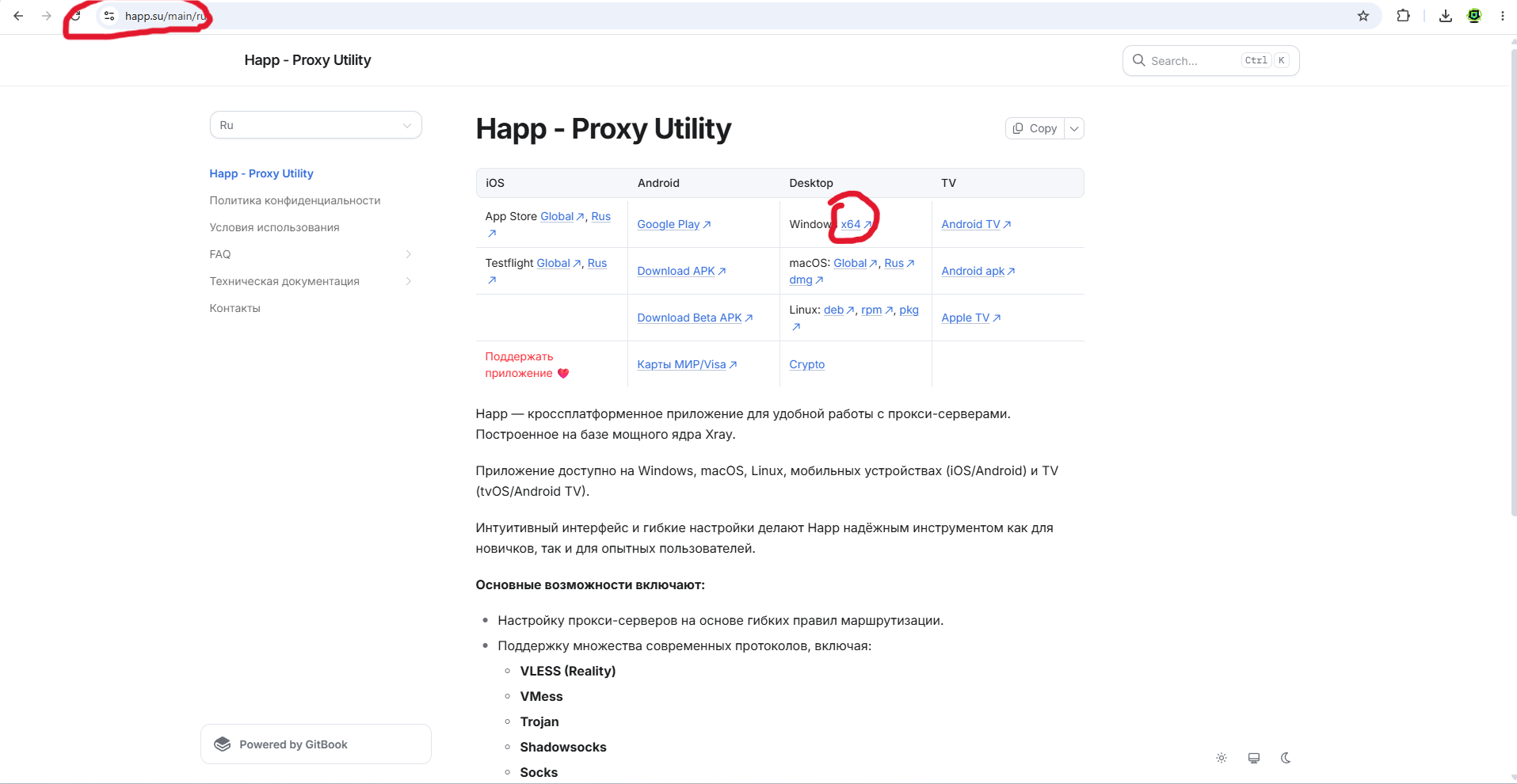Open Контакты sidebar page
This screenshot has height=784, width=1517.
point(234,308)
